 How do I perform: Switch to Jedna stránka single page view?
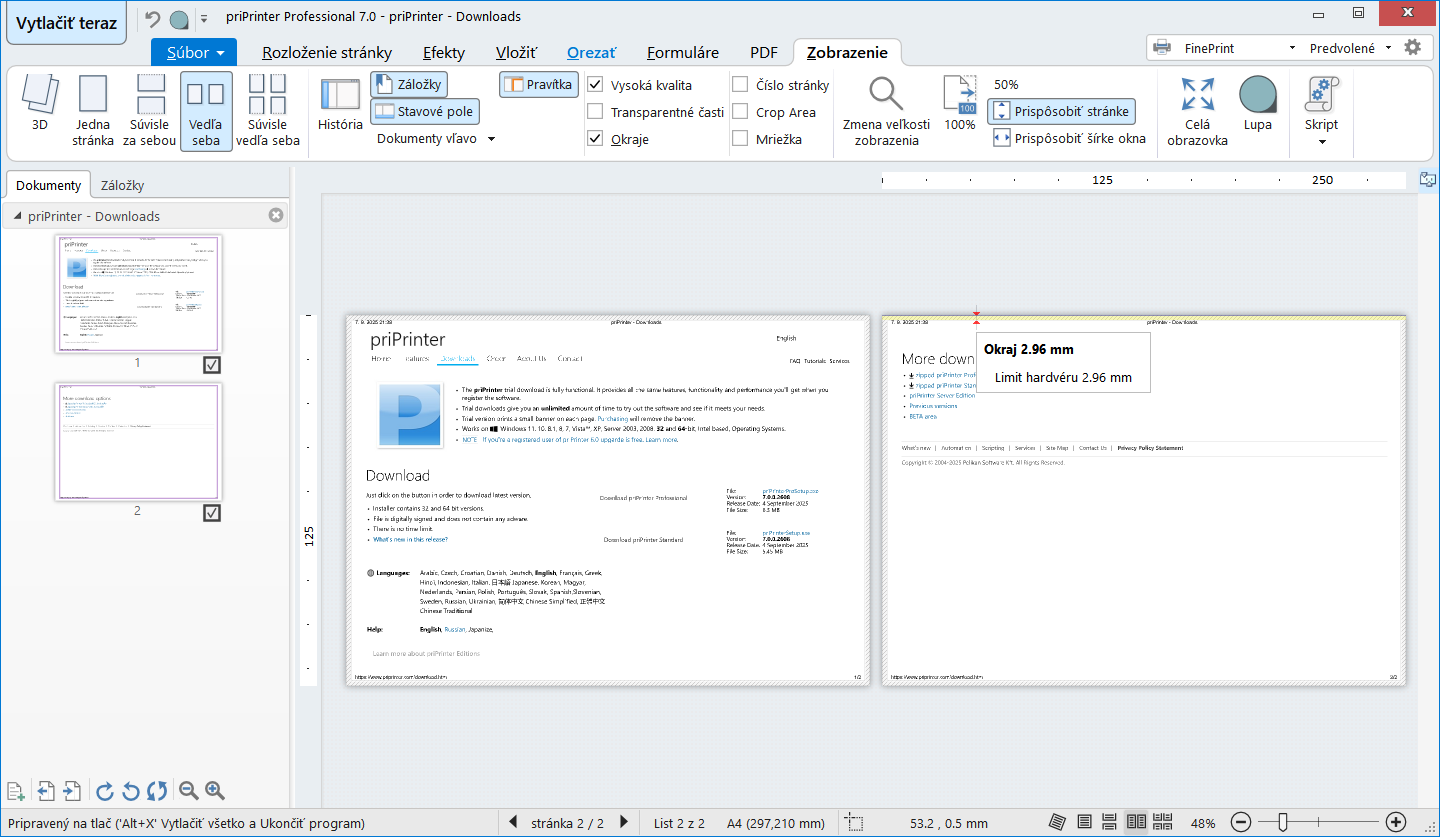93,110
